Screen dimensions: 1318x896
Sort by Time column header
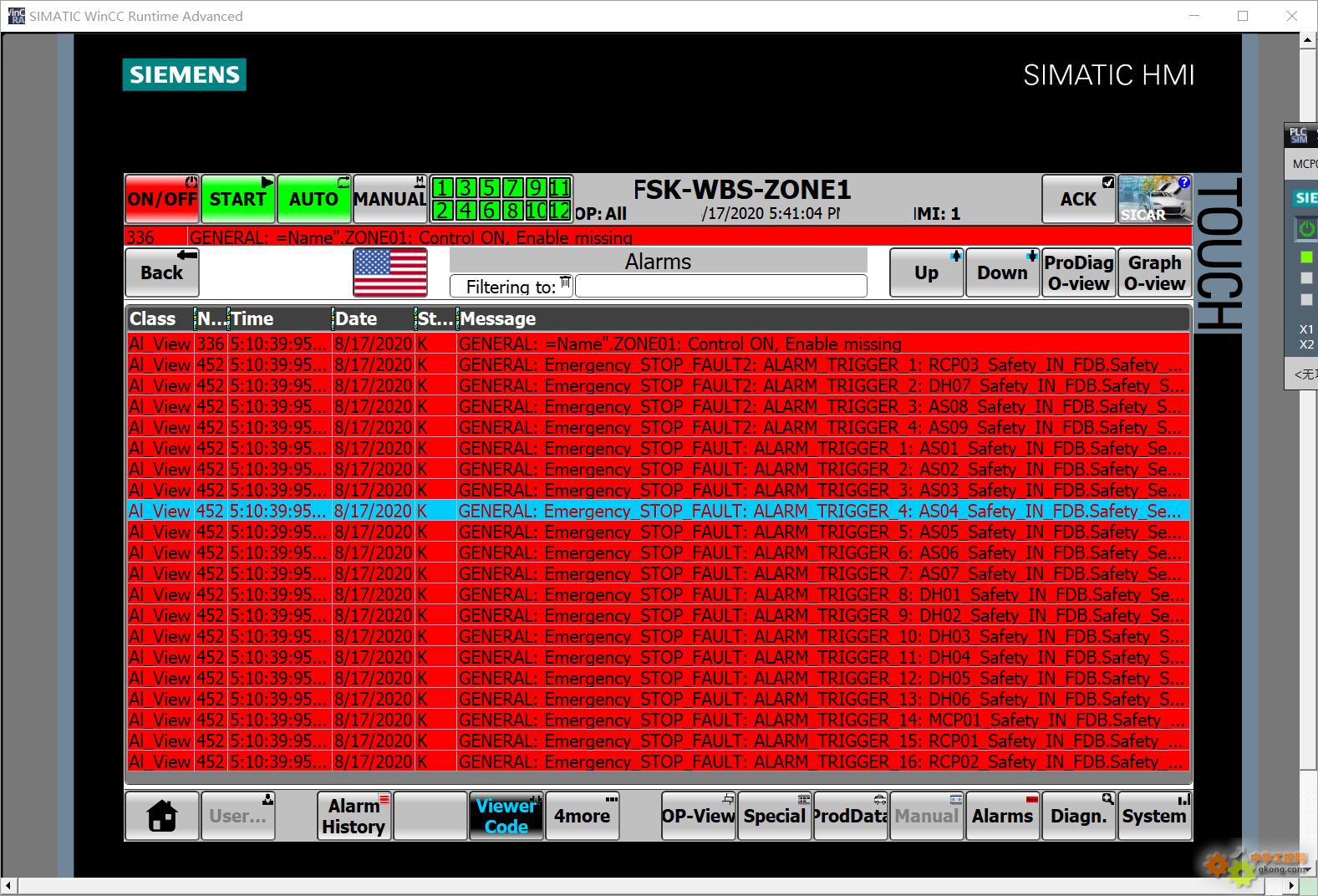[x=280, y=318]
